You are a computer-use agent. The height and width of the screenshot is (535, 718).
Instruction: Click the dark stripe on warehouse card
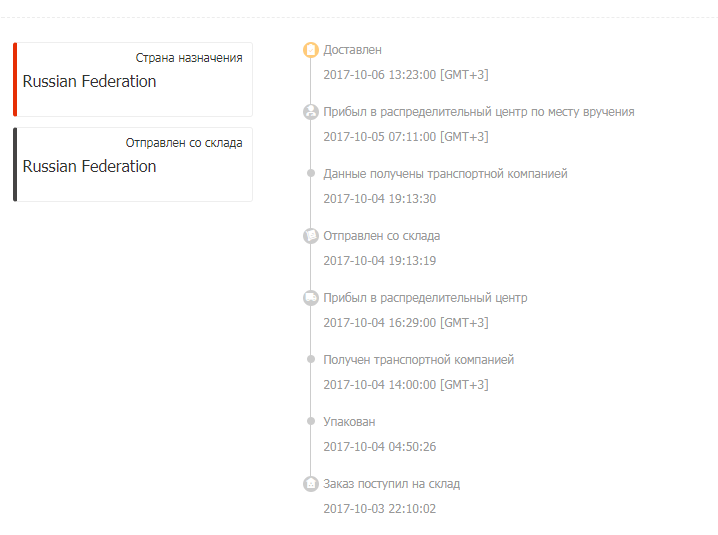(15, 164)
